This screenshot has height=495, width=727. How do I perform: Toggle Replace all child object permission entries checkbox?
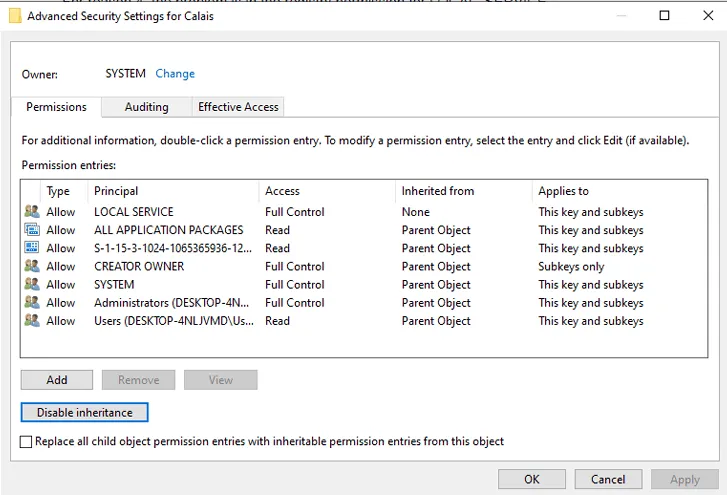(x=26, y=442)
